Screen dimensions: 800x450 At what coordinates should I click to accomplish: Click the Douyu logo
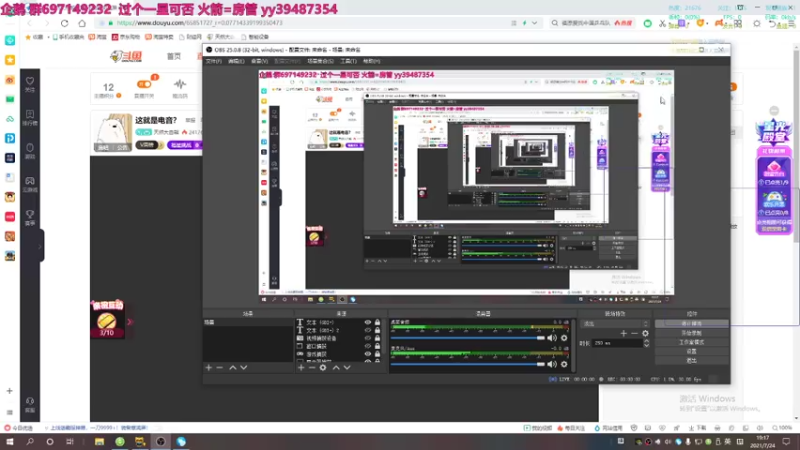126,56
